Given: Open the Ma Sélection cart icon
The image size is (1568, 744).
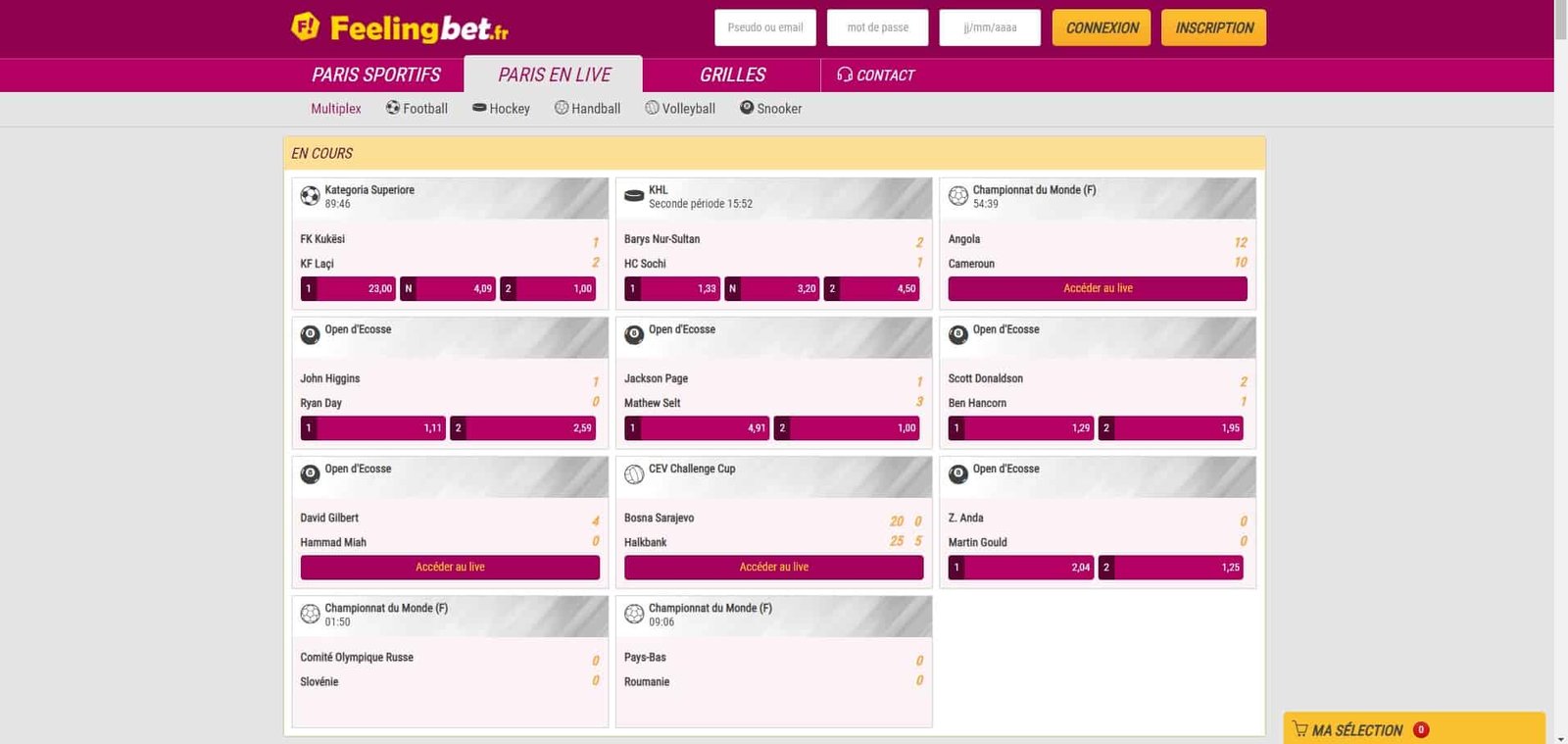Looking at the screenshot, I should click(x=1300, y=729).
